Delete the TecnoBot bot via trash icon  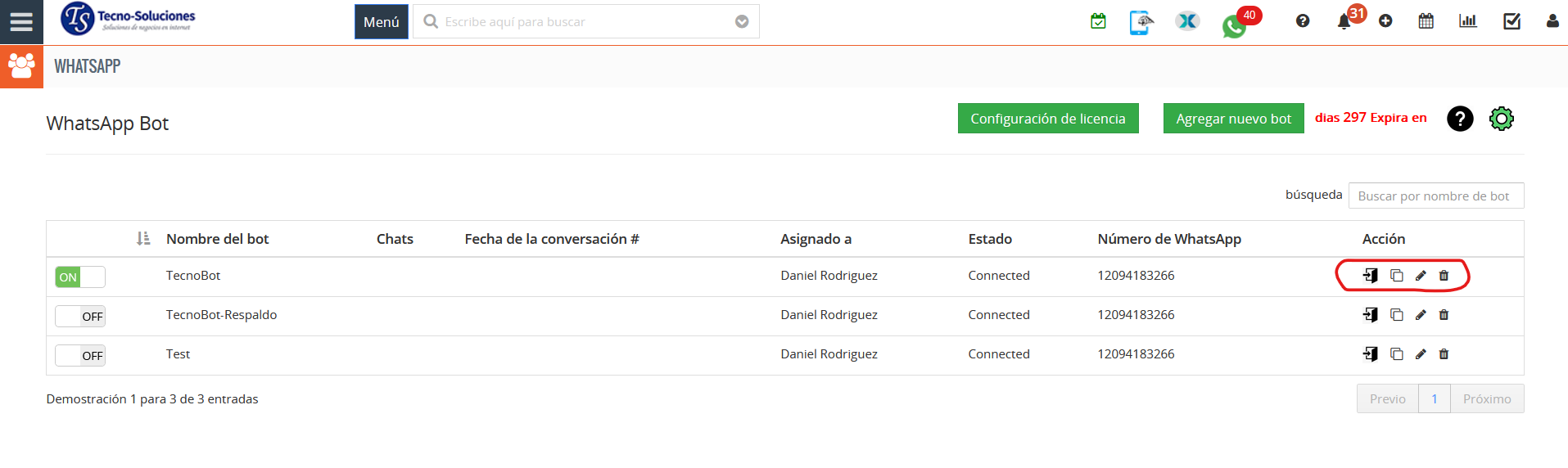pos(1444,276)
